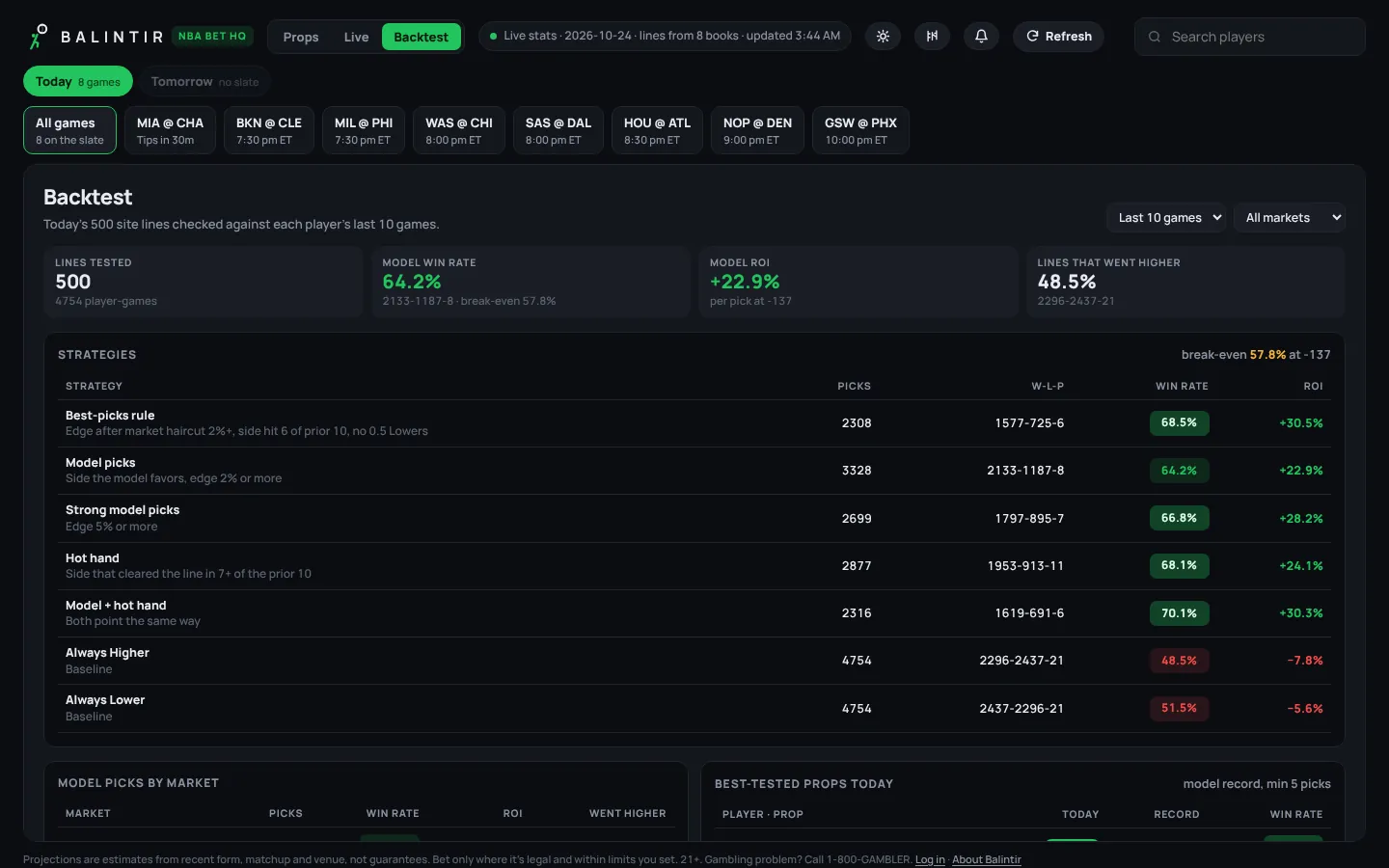Click the +30.5% ROI value
The width and height of the screenshot is (1389, 868).
click(x=1301, y=423)
